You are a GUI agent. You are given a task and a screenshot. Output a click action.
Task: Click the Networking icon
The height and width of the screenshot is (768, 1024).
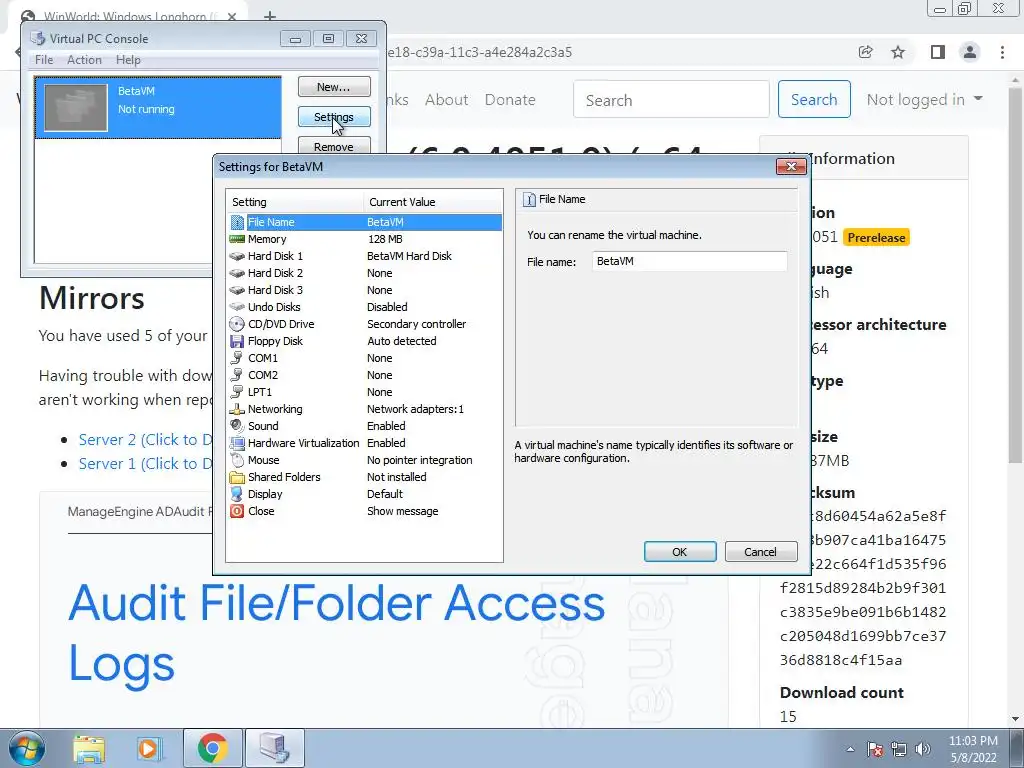(237, 409)
